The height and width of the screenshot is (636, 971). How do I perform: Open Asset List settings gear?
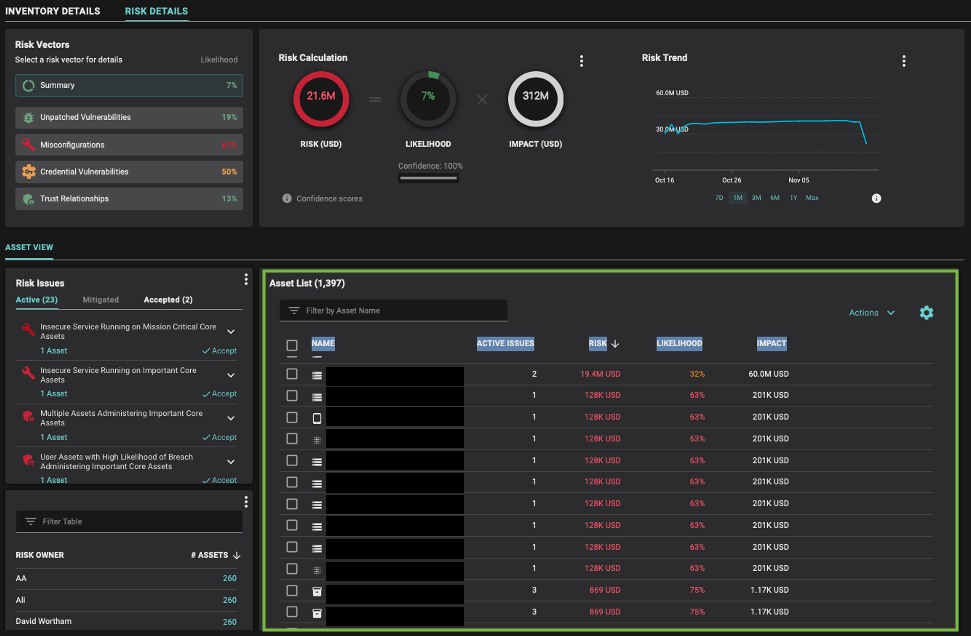(926, 313)
